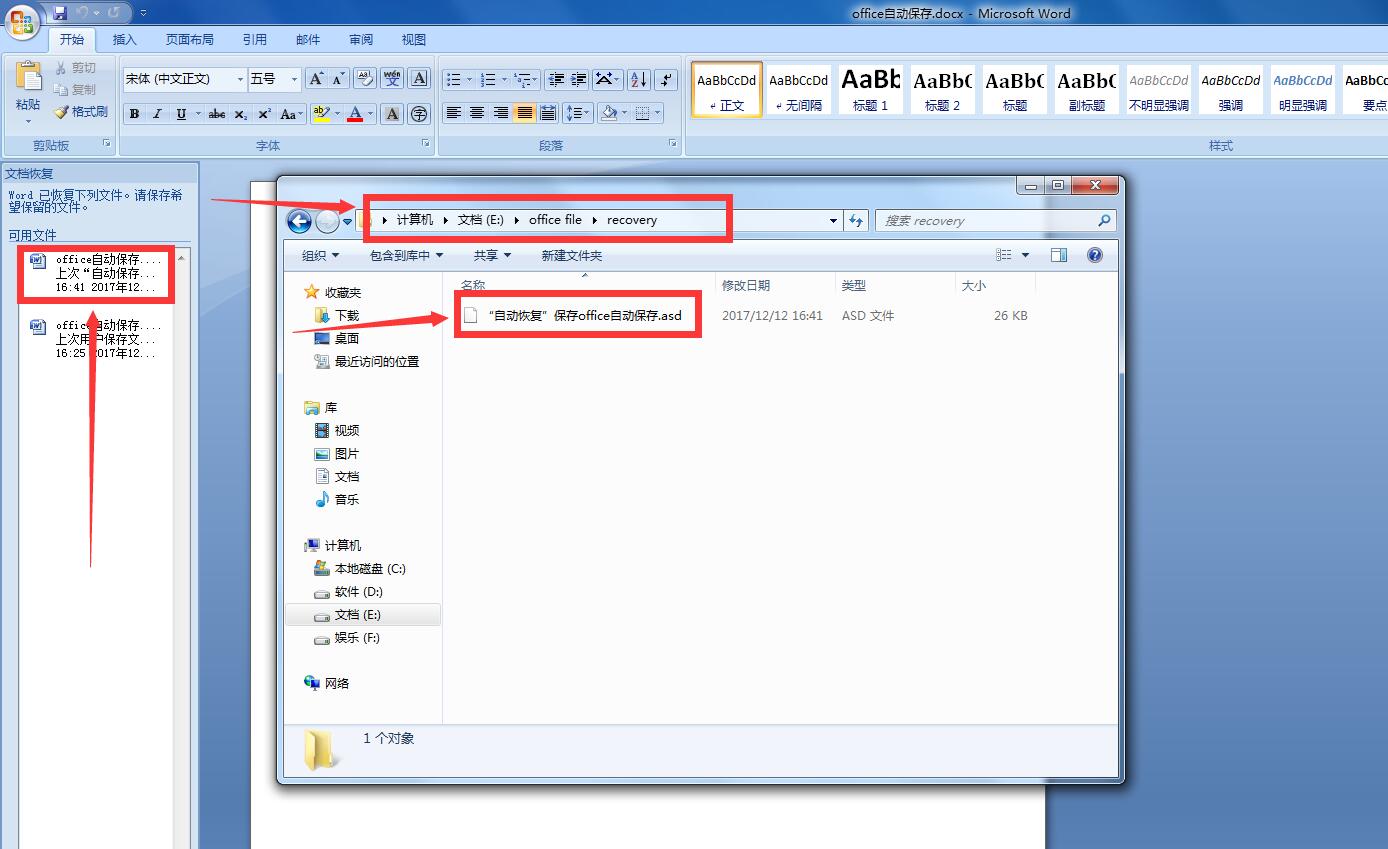Switch to the 邮件 ribbon tab
Screen dimensions: 1388x849
coord(308,40)
